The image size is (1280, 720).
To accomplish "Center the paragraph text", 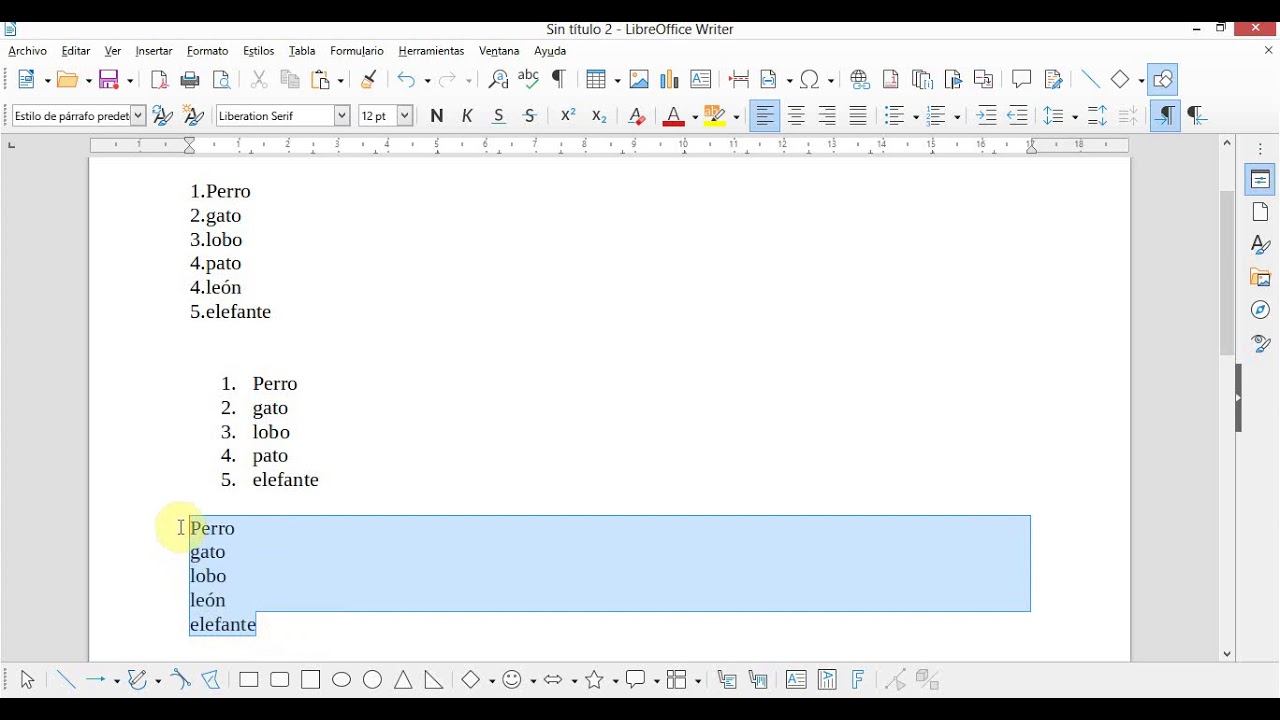I will (796, 116).
